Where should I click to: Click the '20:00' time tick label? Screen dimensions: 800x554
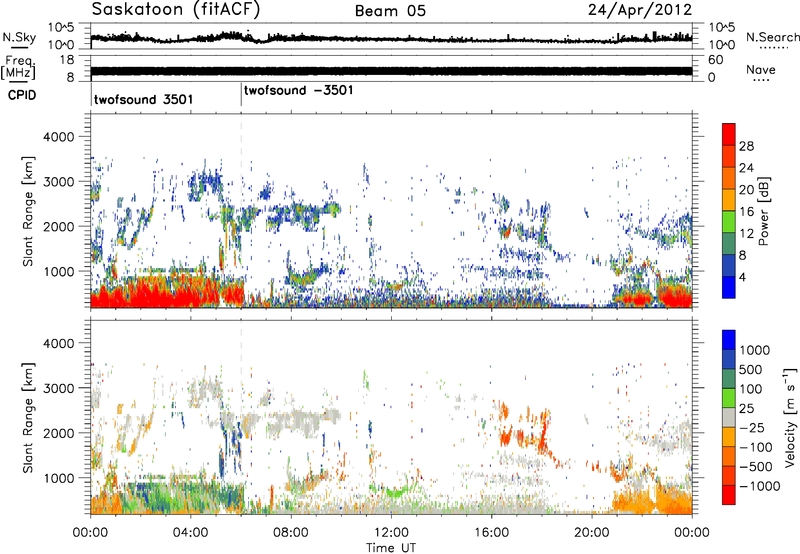click(x=591, y=533)
